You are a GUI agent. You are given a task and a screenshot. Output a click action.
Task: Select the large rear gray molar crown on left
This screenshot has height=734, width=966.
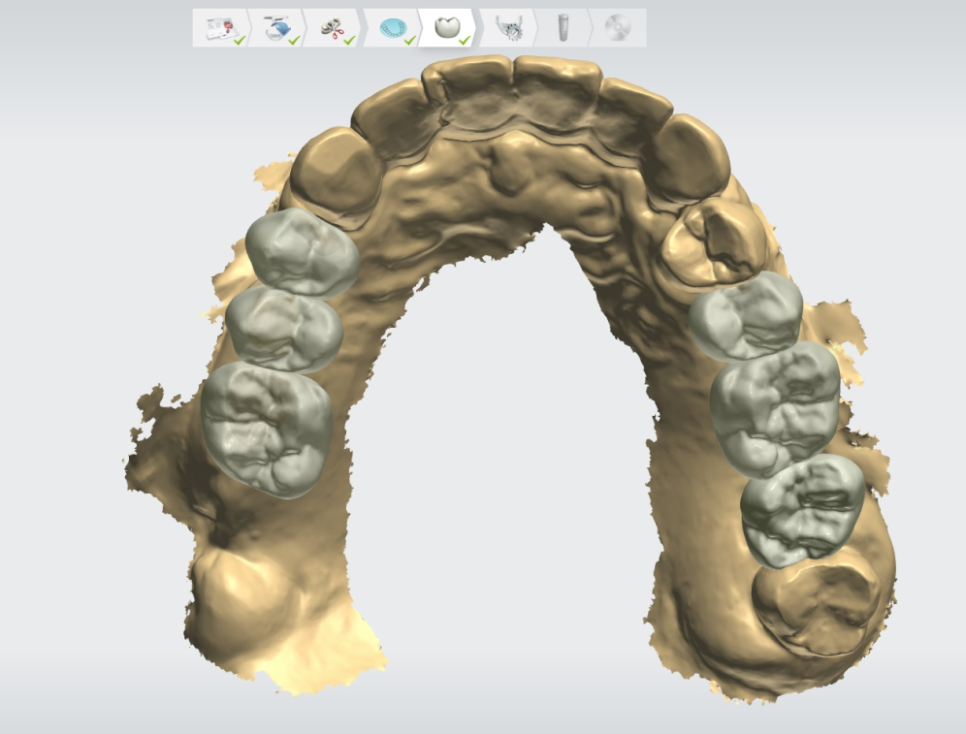click(x=267, y=427)
